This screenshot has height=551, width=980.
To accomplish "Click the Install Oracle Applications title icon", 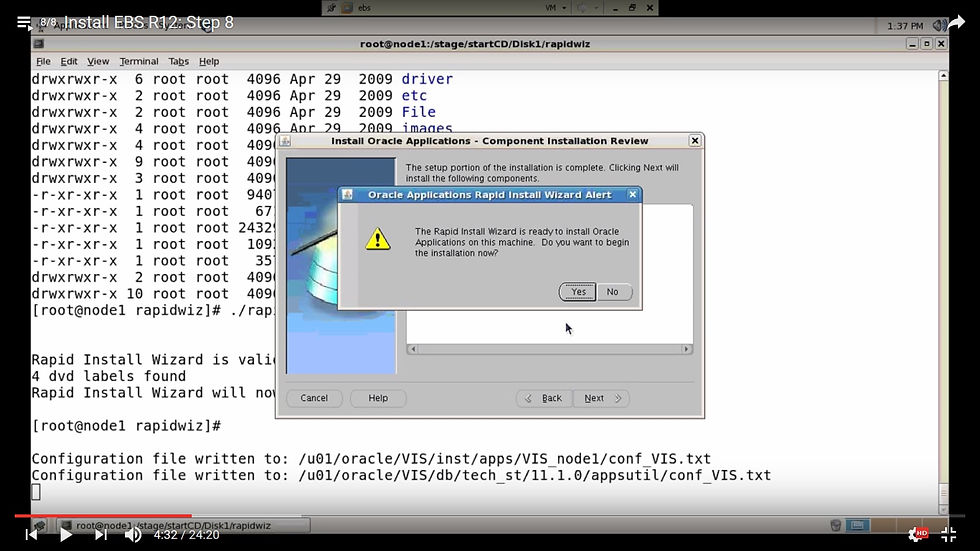I will click(x=285, y=141).
